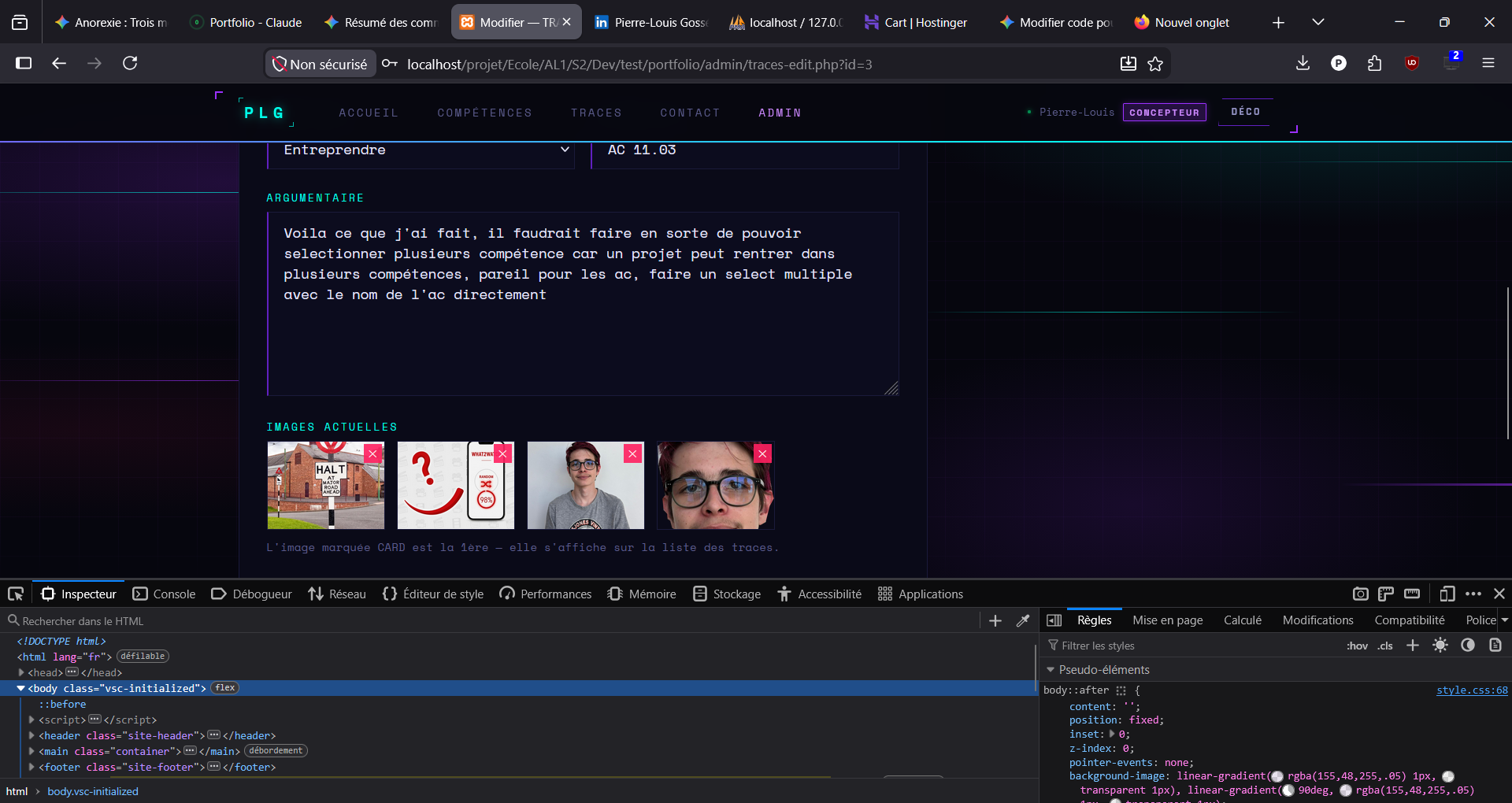The height and width of the screenshot is (803, 1512).
Task: Toggle selector highlighter for body::after
Action: coord(1121,690)
